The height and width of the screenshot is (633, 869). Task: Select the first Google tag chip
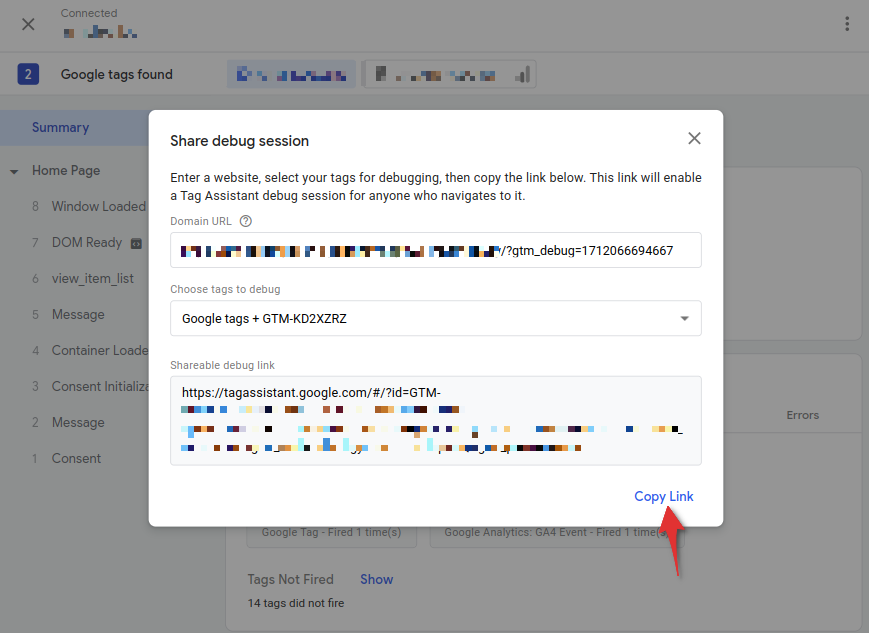[x=292, y=74]
